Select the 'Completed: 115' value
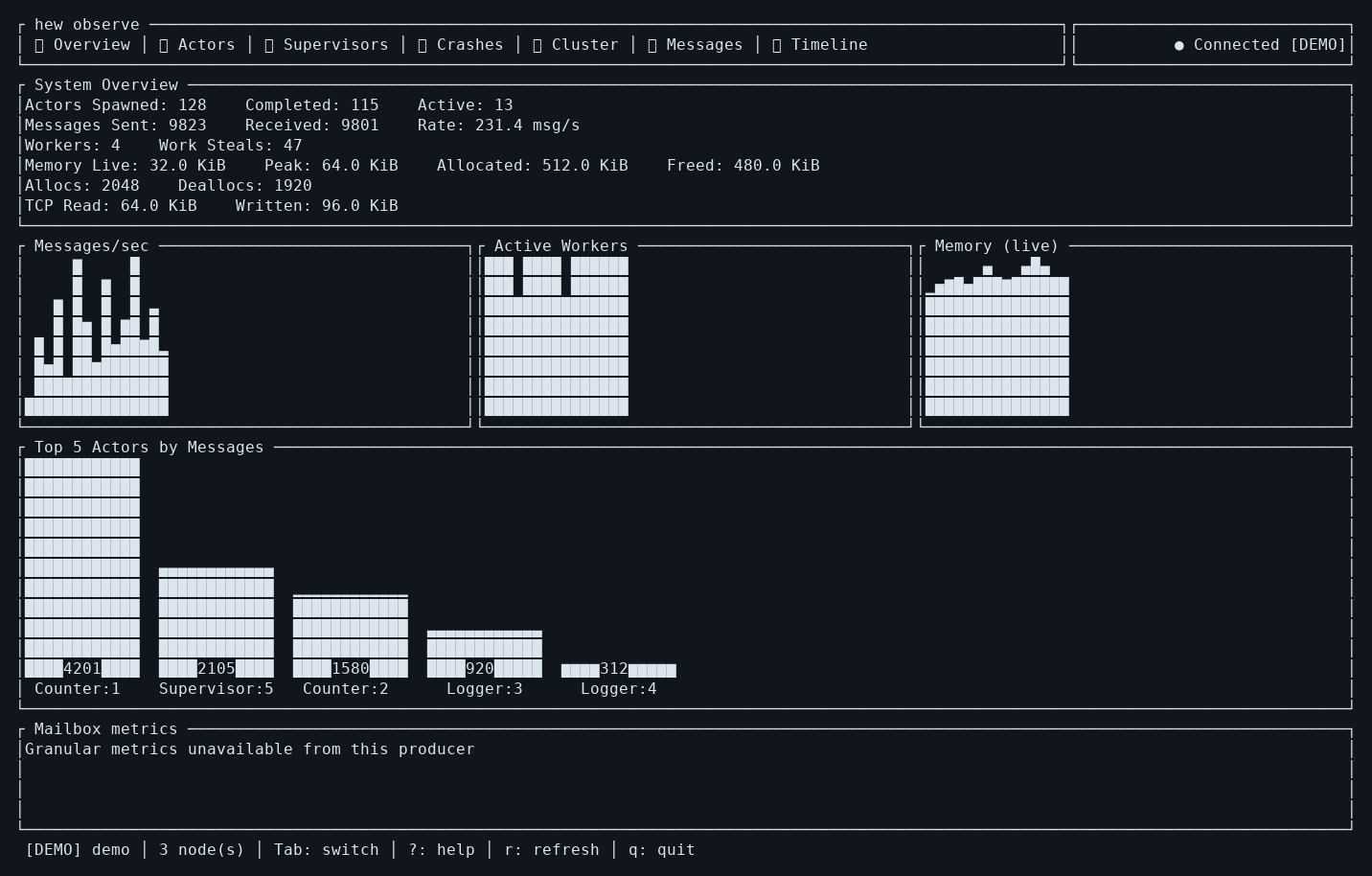This screenshot has height=876, width=1372. pos(312,105)
